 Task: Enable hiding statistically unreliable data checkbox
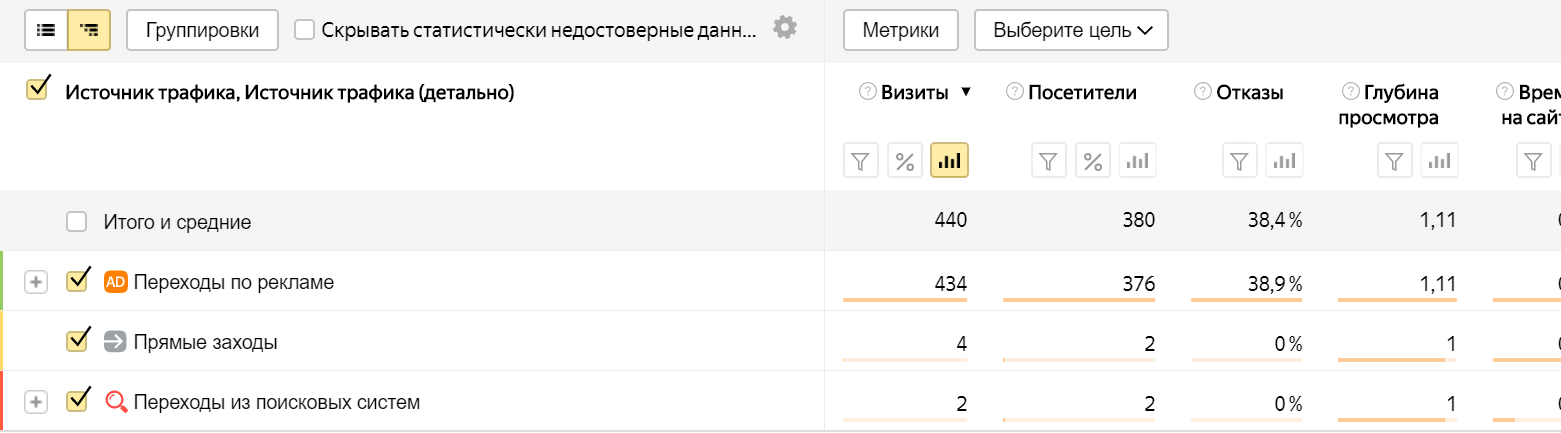coord(305,30)
